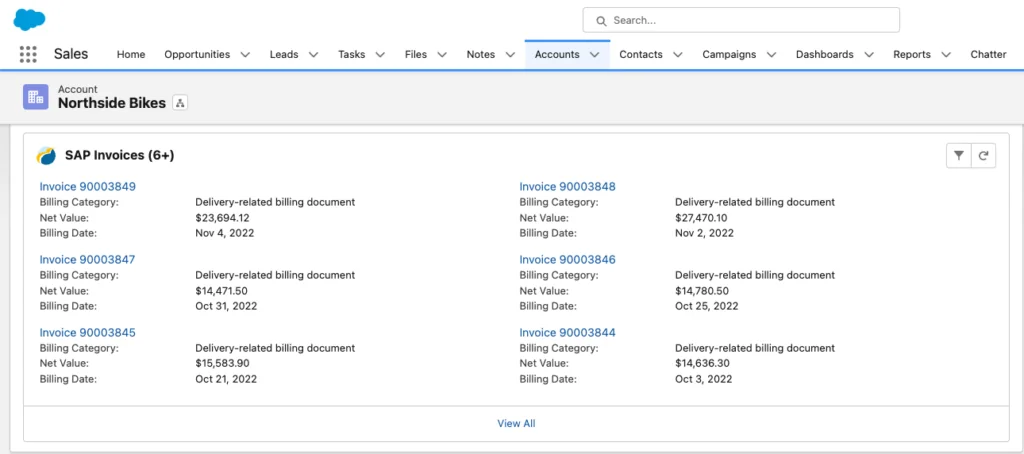Open Invoice 90003848 link

(x=568, y=187)
